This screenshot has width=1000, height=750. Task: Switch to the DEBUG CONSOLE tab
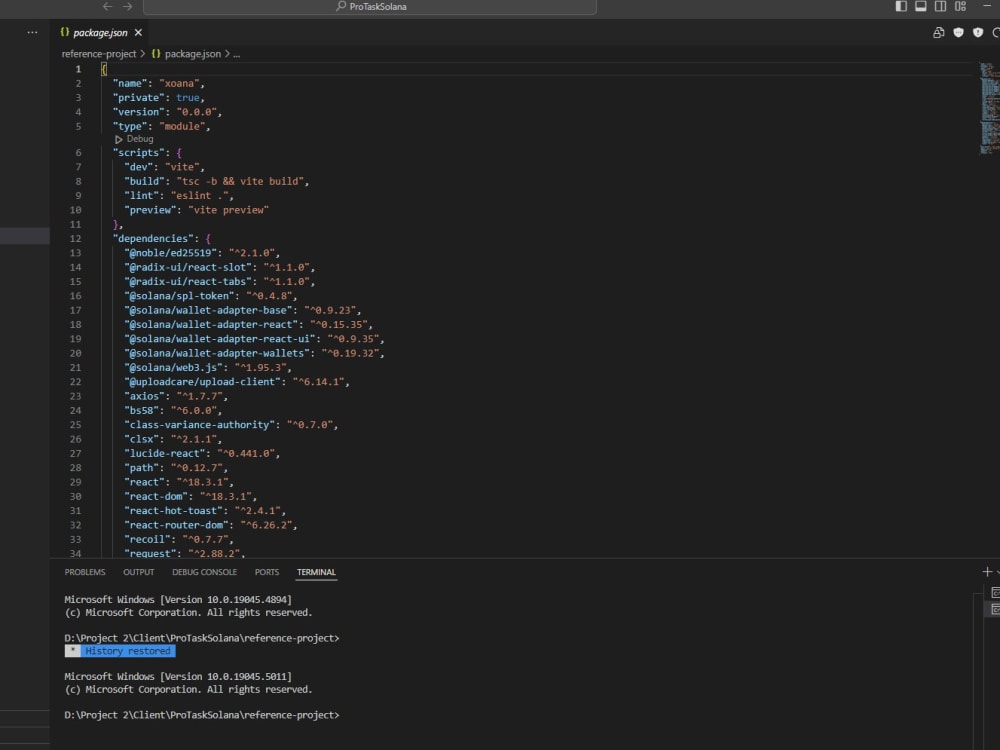[x=204, y=572]
